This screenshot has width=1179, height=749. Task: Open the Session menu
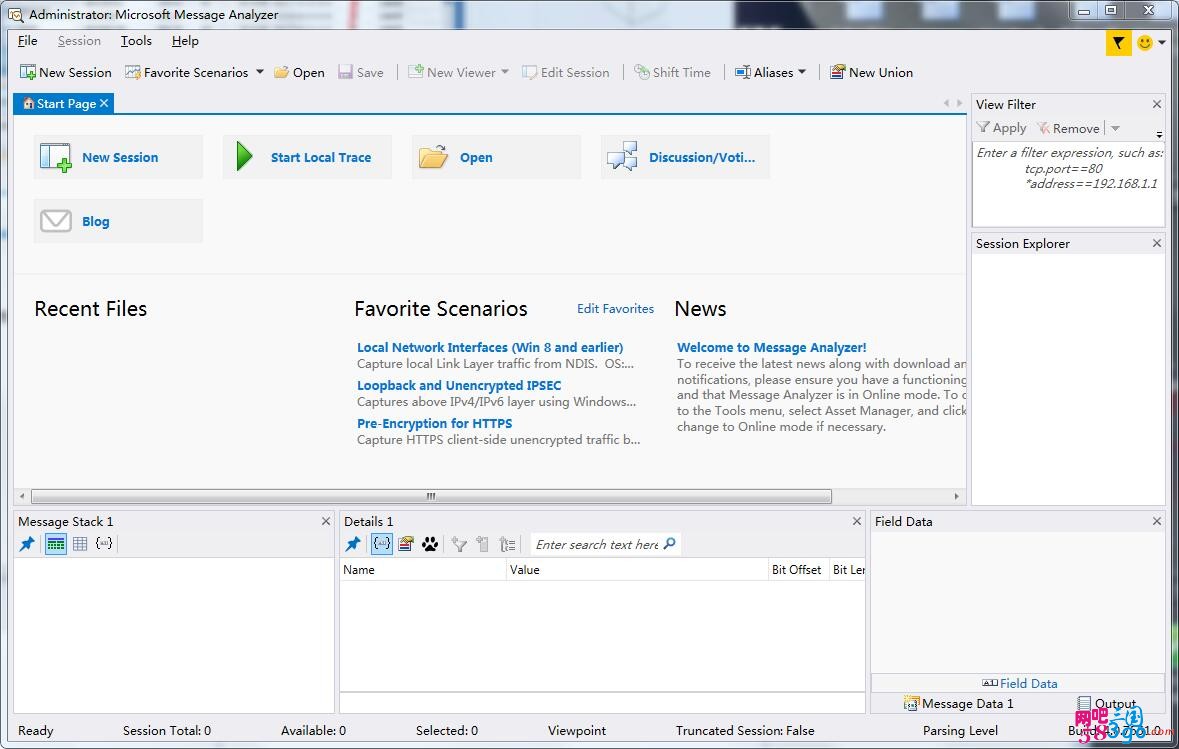click(79, 41)
